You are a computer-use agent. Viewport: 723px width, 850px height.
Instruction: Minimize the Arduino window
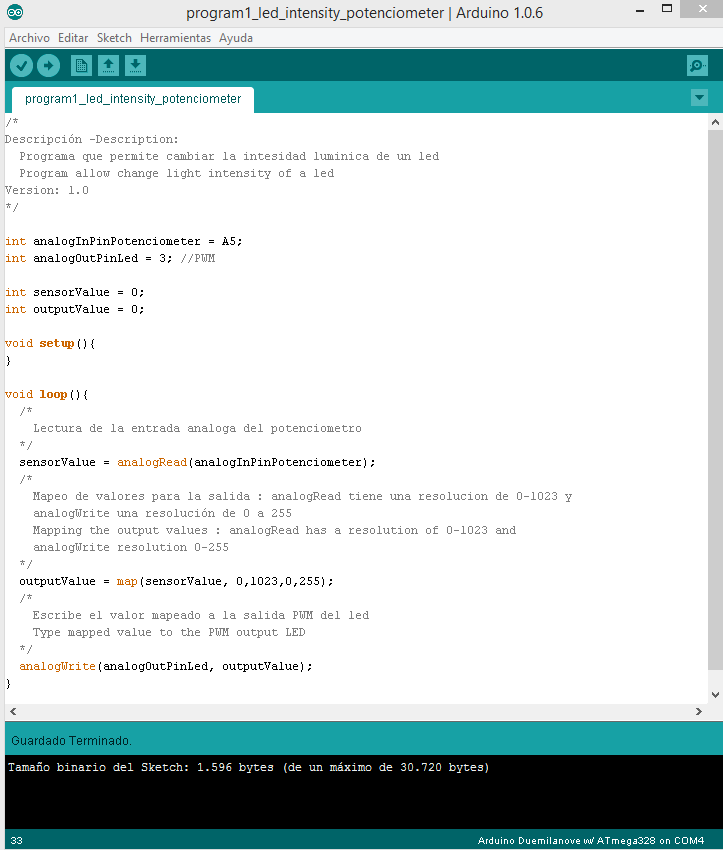tap(640, 10)
